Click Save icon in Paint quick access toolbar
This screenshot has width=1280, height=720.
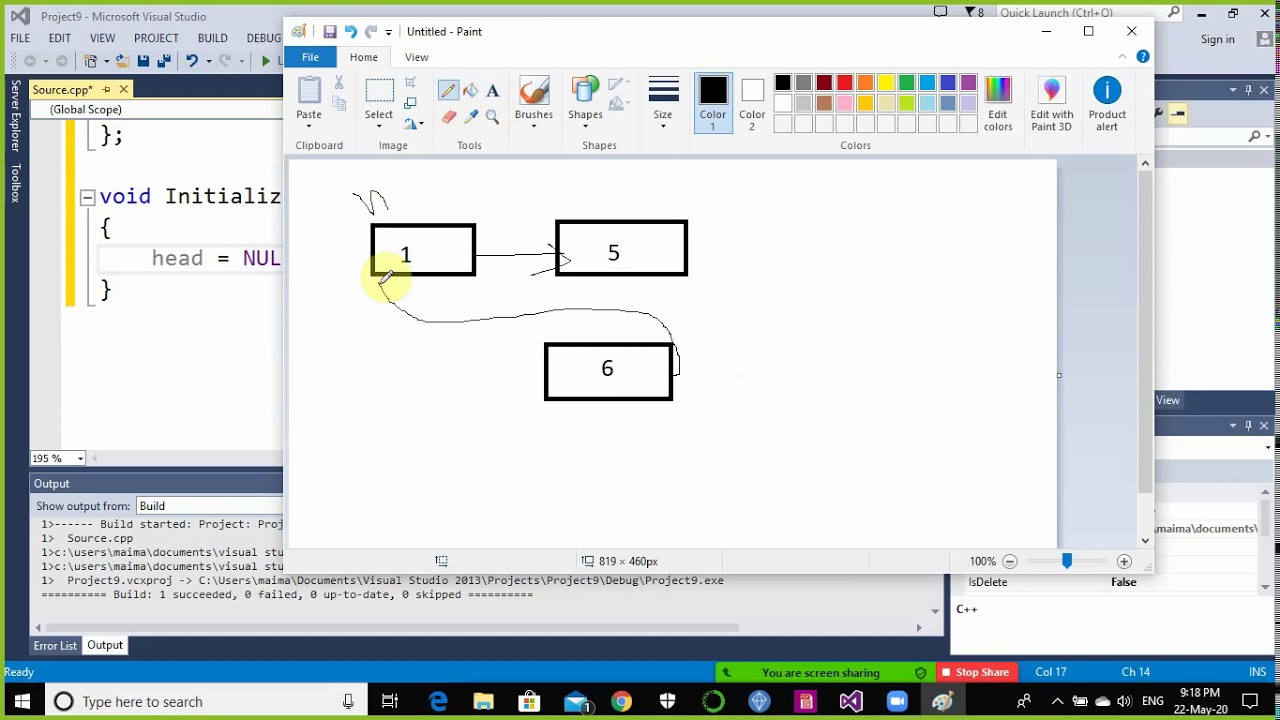point(329,32)
